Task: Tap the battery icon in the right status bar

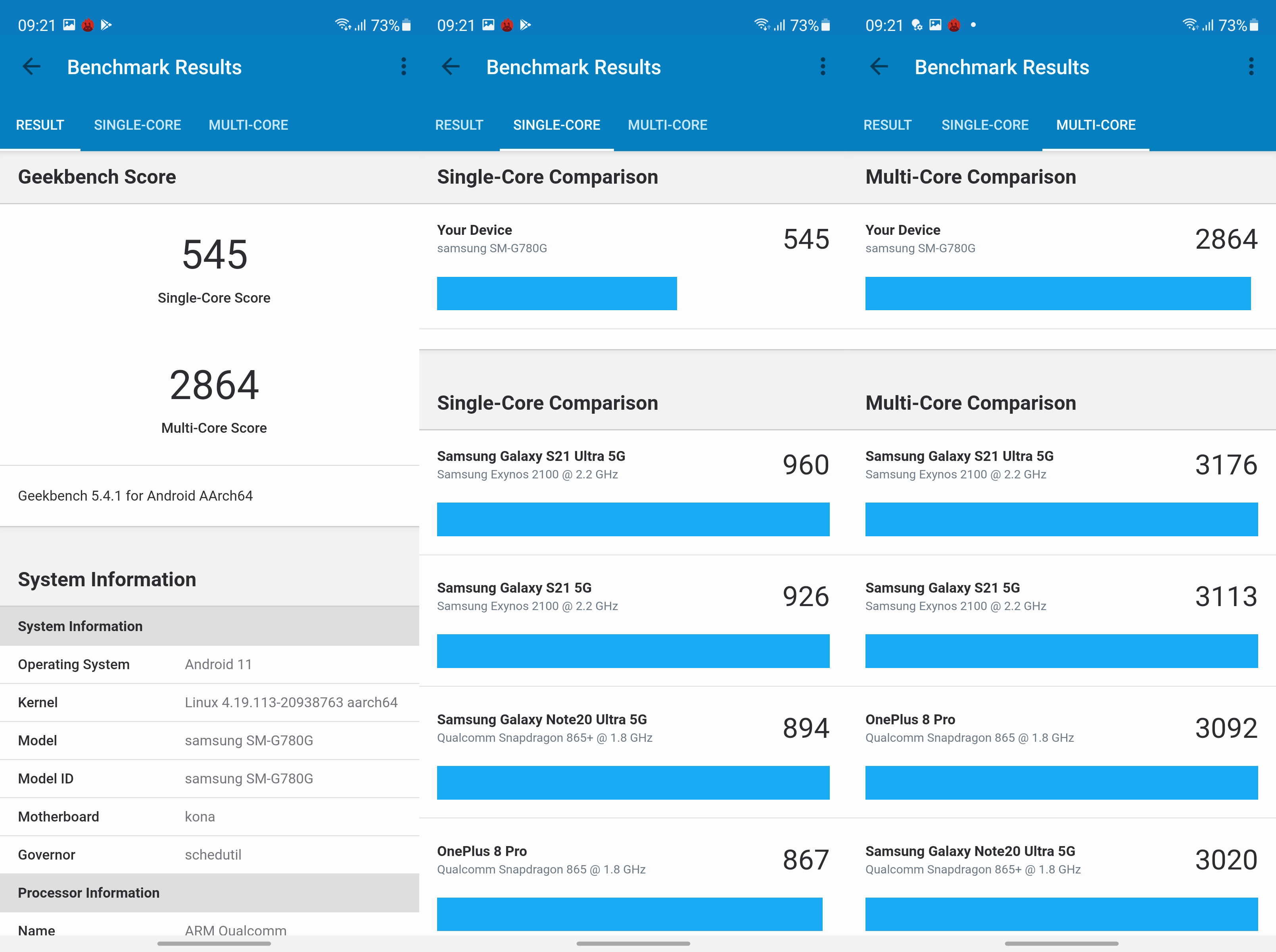Action: pyautogui.click(x=1253, y=25)
